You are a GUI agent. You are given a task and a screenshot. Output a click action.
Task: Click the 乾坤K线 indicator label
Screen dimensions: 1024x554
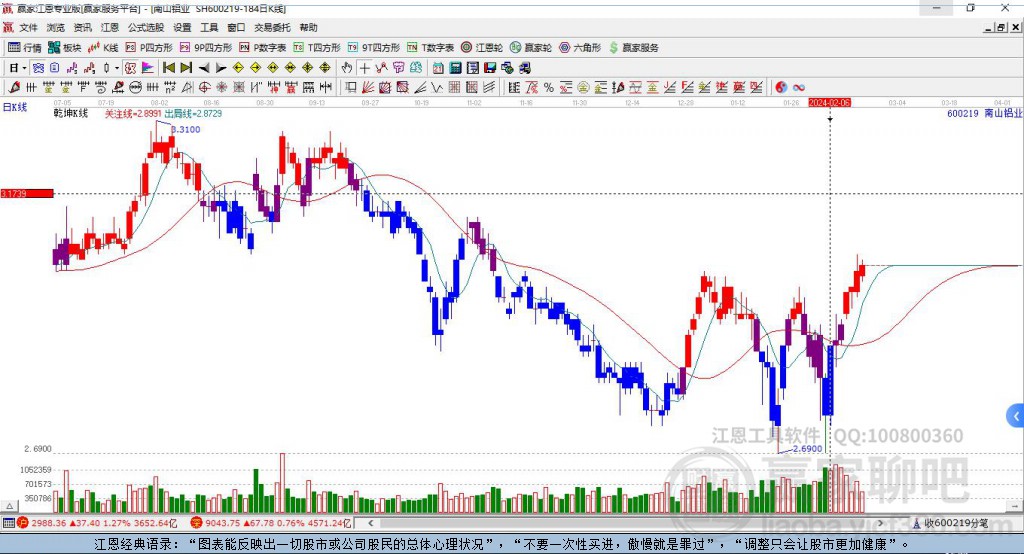pos(71,114)
